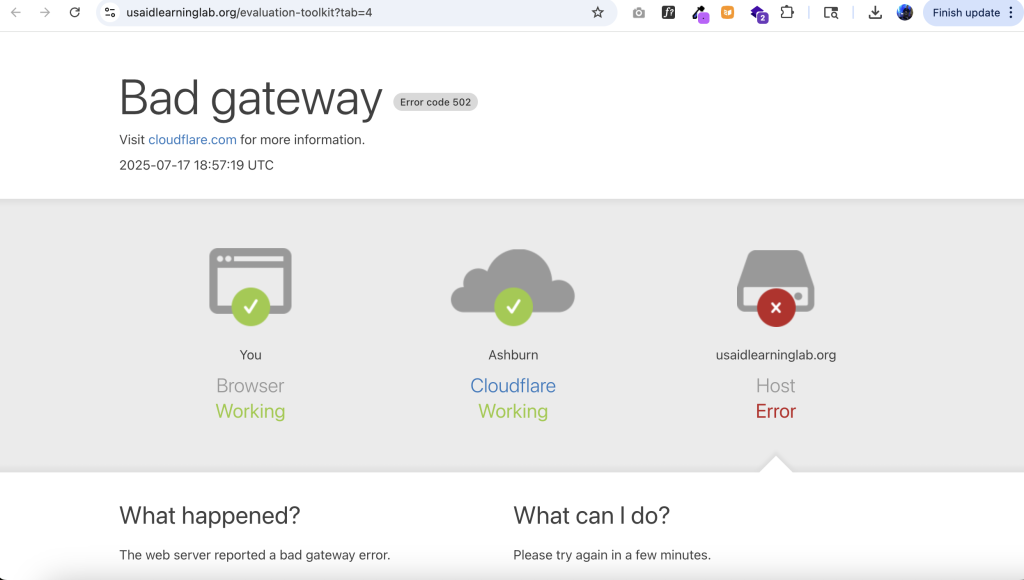This screenshot has width=1024, height=580.
Task: Follow the cloudflare.com link
Action: pyautogui.click(x=192, y=140)
